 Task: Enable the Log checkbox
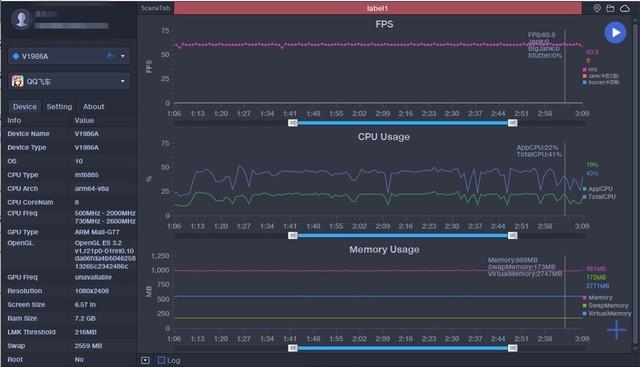162,360
